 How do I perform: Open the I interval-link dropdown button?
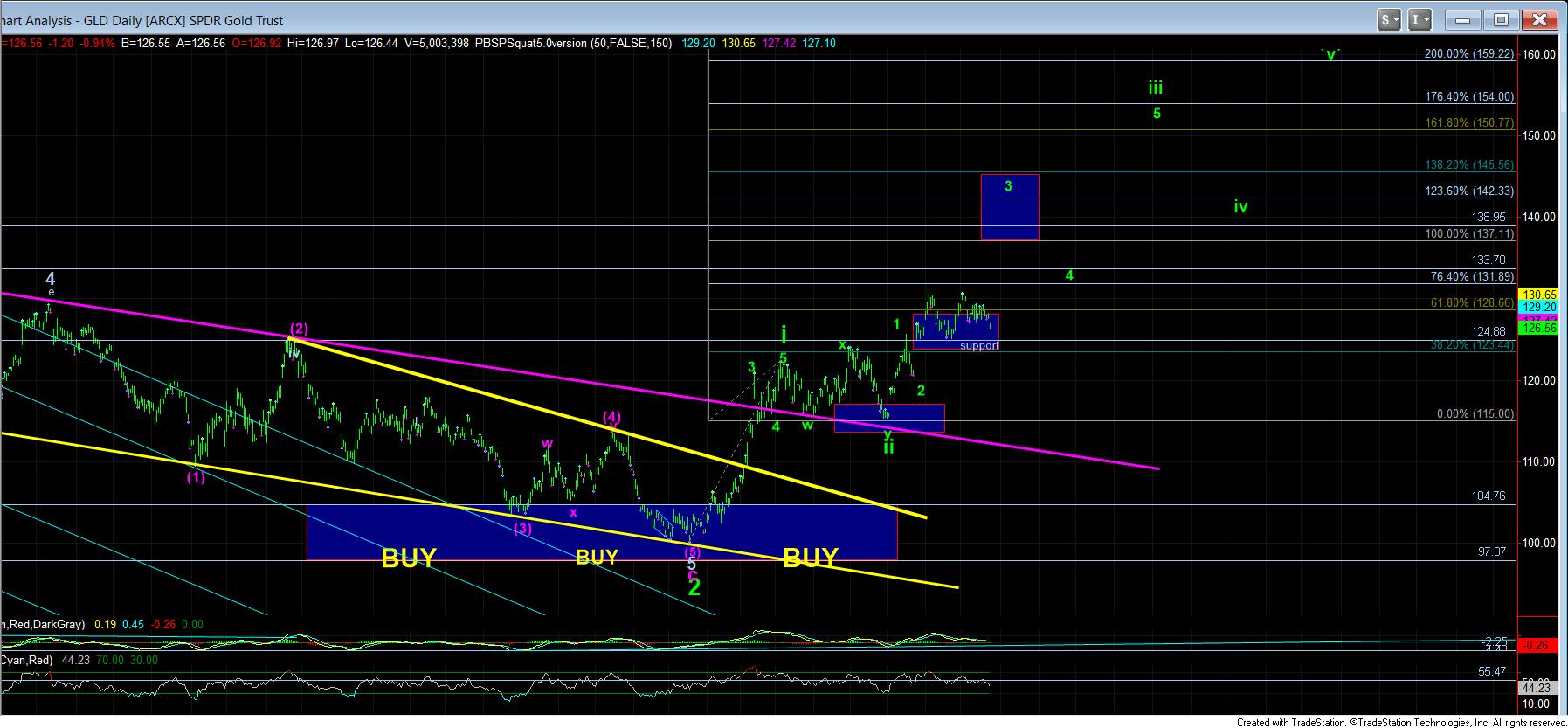click(x=1420, y=19)
